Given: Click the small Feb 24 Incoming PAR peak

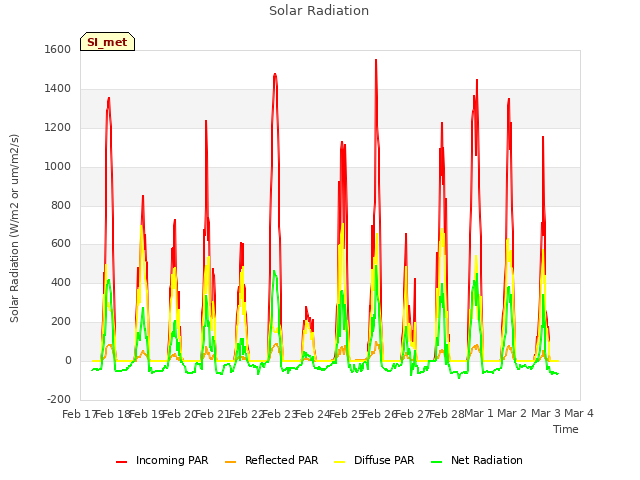Looking at the screenshot, I should point(306,307).
